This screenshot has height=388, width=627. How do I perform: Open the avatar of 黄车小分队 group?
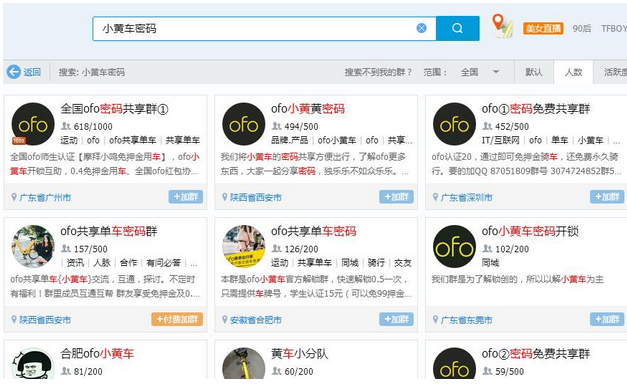click(x=244, y=363)
